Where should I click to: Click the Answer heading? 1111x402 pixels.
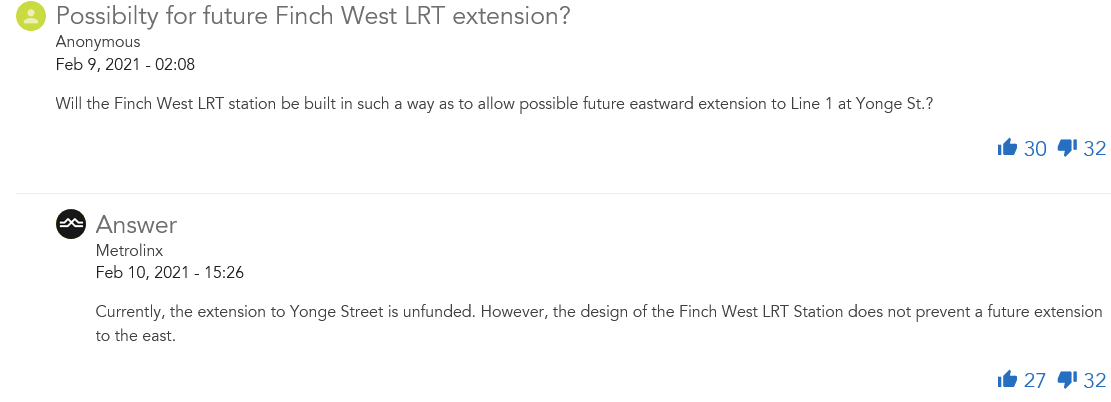(136, 225)
